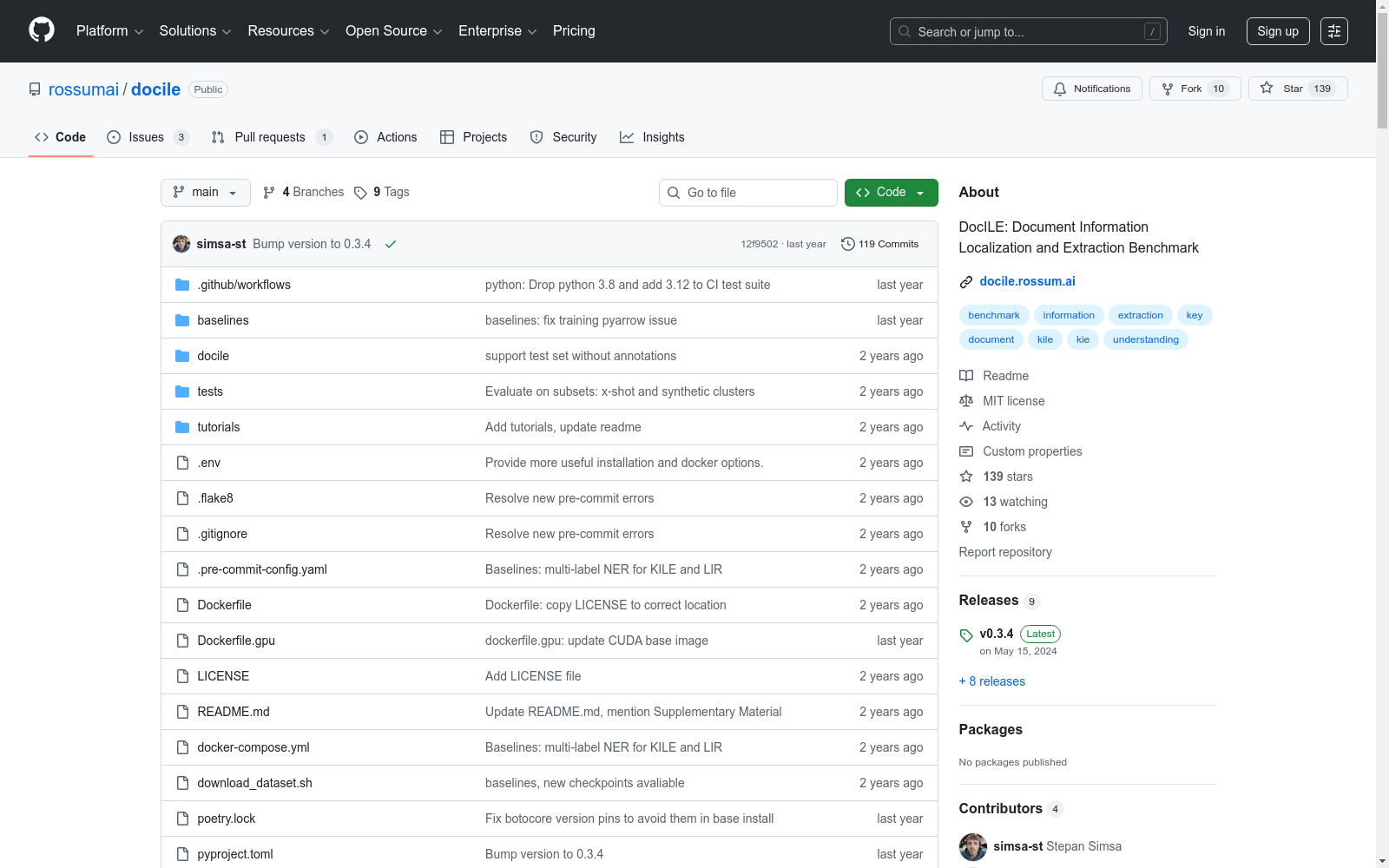This screenshot has width=1389, height=868.
Task: View the 9 Tags link
Action: (382, 193)
